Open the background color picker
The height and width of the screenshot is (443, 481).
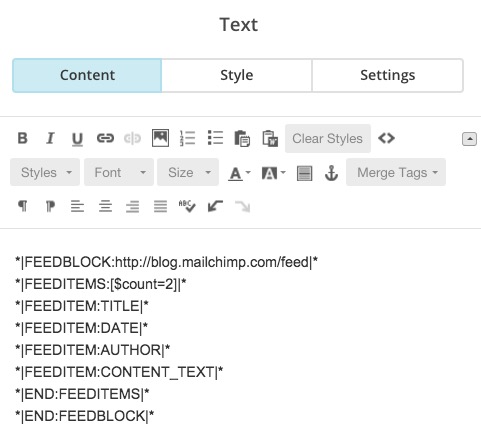273,173
